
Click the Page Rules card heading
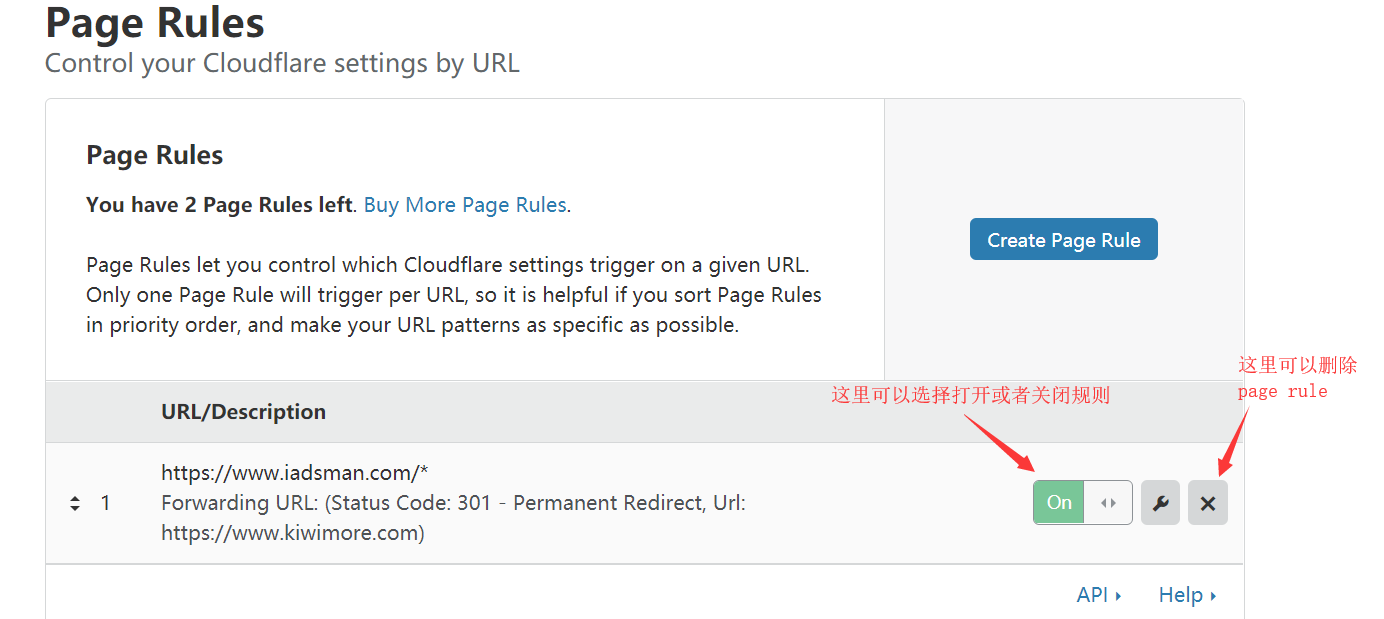click(x=155, y=155)
